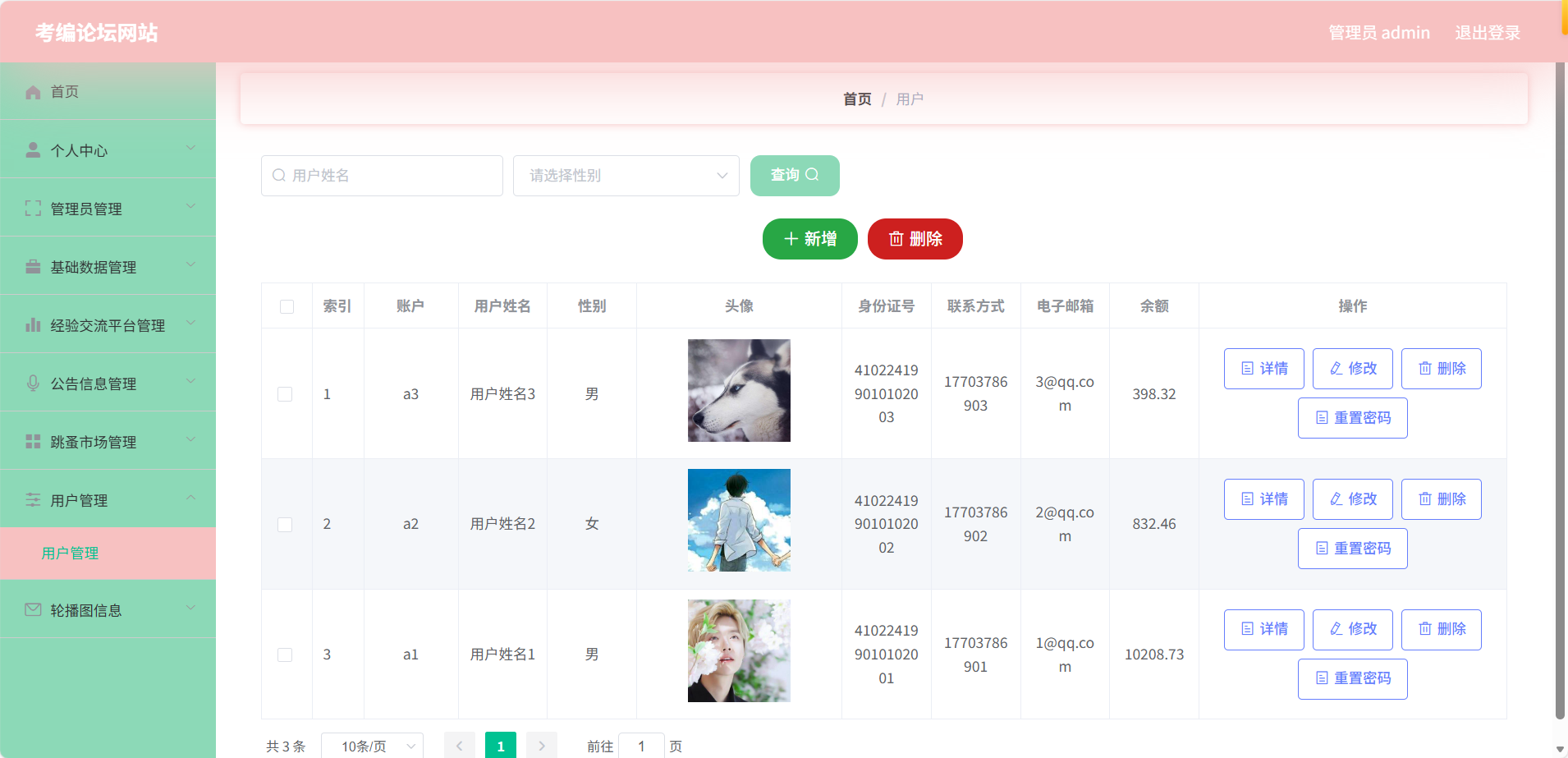The width and height of the screenshot is (1568, 758).
Task: Click the trash icon on the red 删除 button
Action: click(x=896, y=239)
